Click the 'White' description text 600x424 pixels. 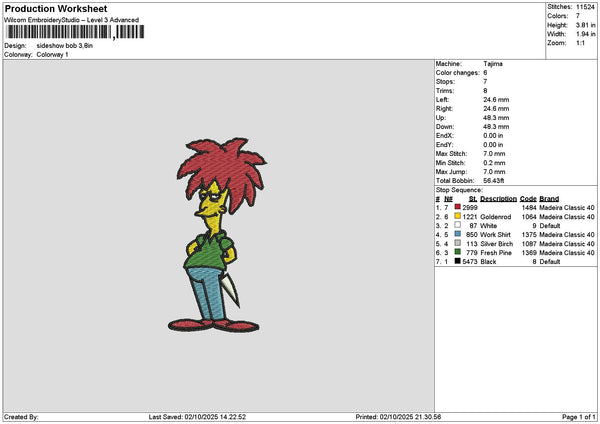488,226
